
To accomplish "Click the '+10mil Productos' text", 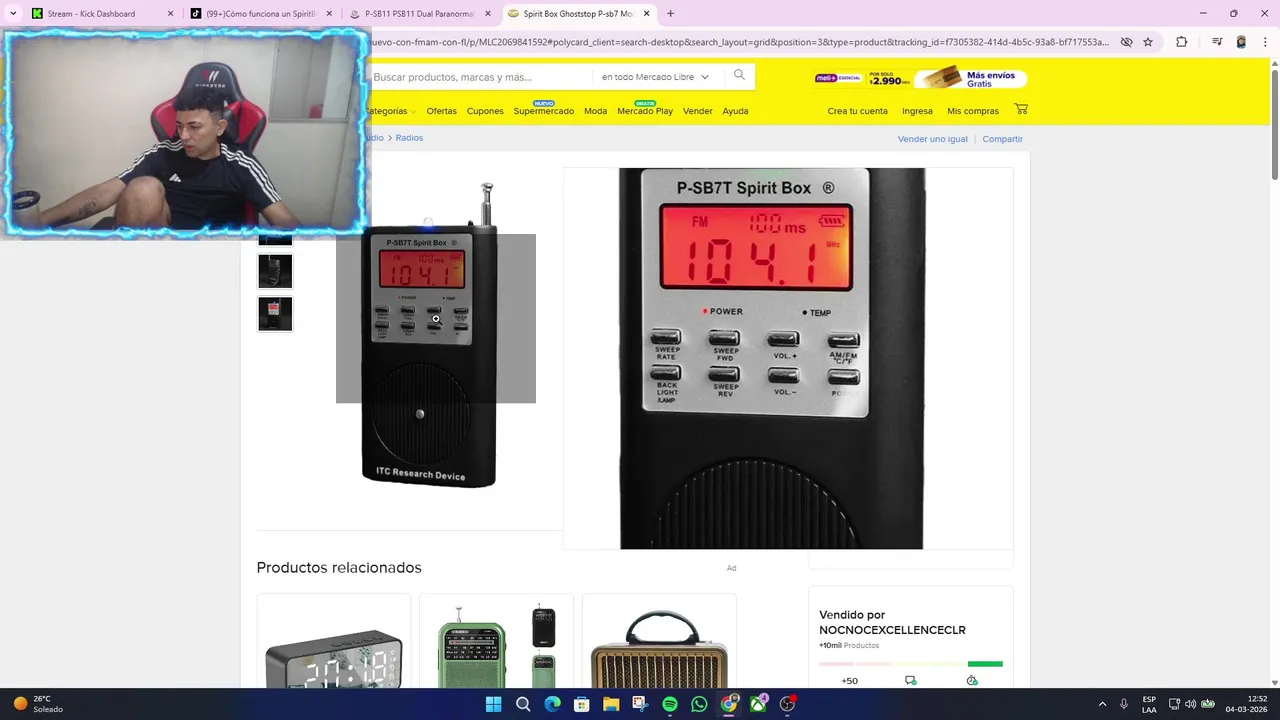I will [849, 646].
